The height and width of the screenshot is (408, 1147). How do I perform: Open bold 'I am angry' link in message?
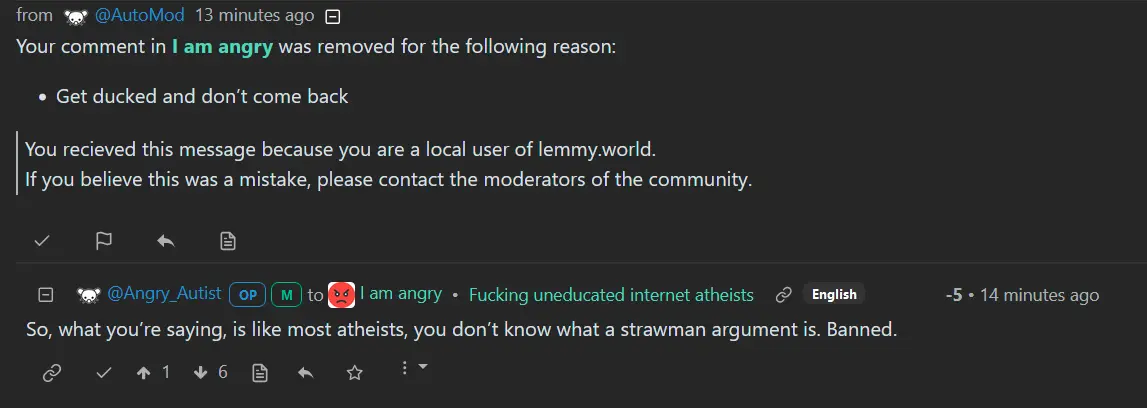(222, 48)
